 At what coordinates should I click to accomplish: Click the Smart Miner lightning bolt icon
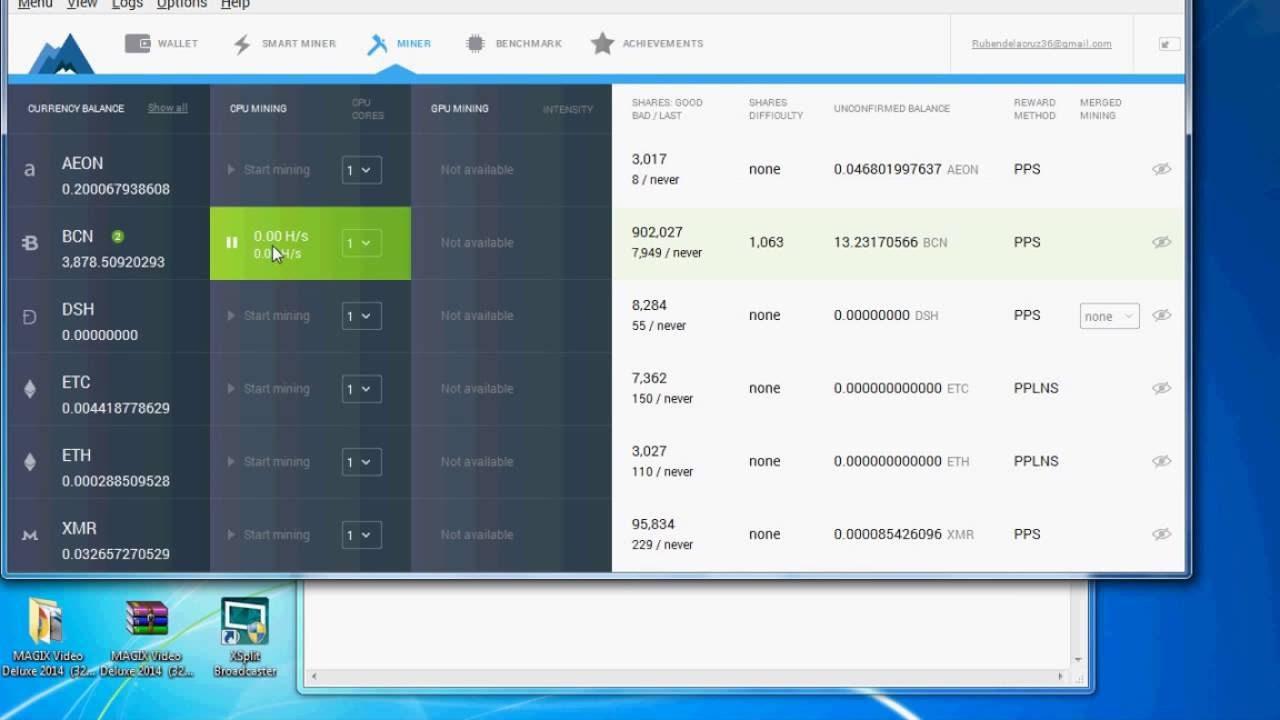242,44
